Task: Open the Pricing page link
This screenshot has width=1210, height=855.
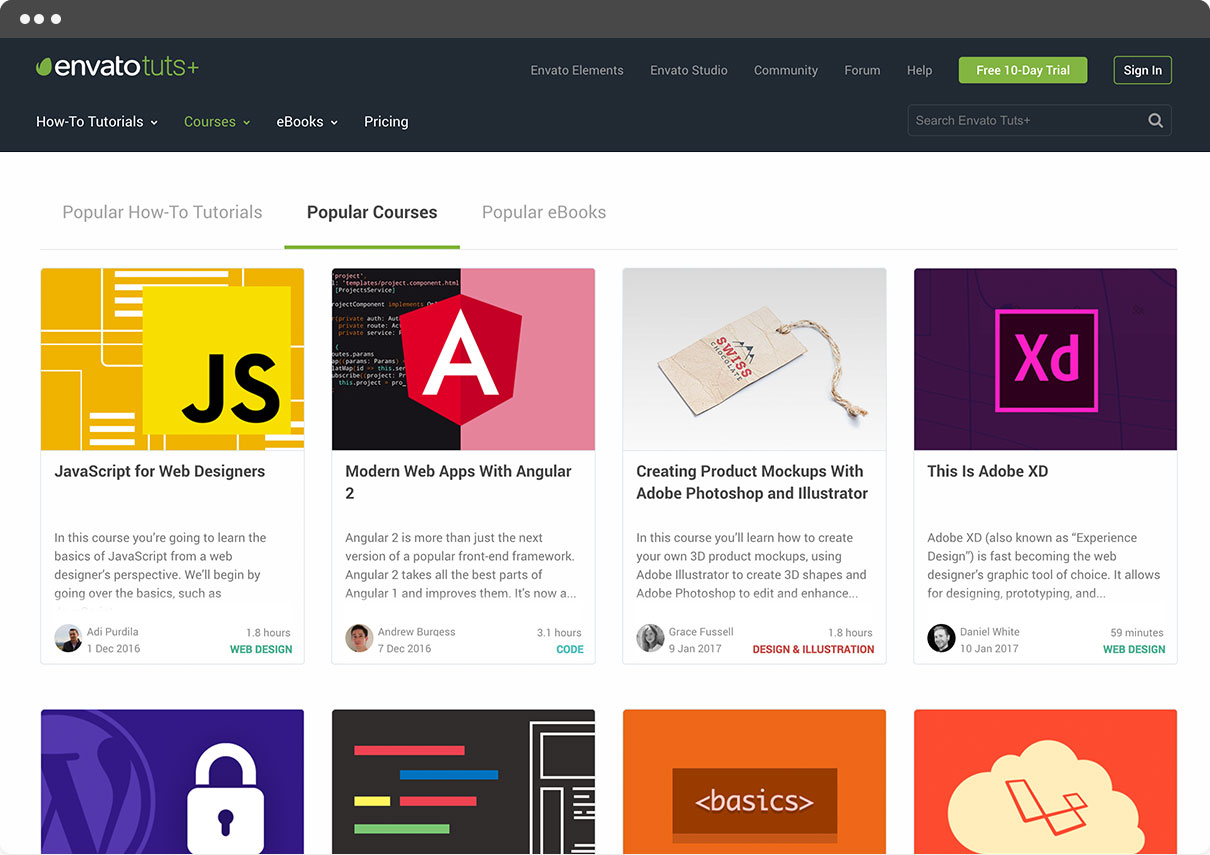Action: [x=386, y=122]
